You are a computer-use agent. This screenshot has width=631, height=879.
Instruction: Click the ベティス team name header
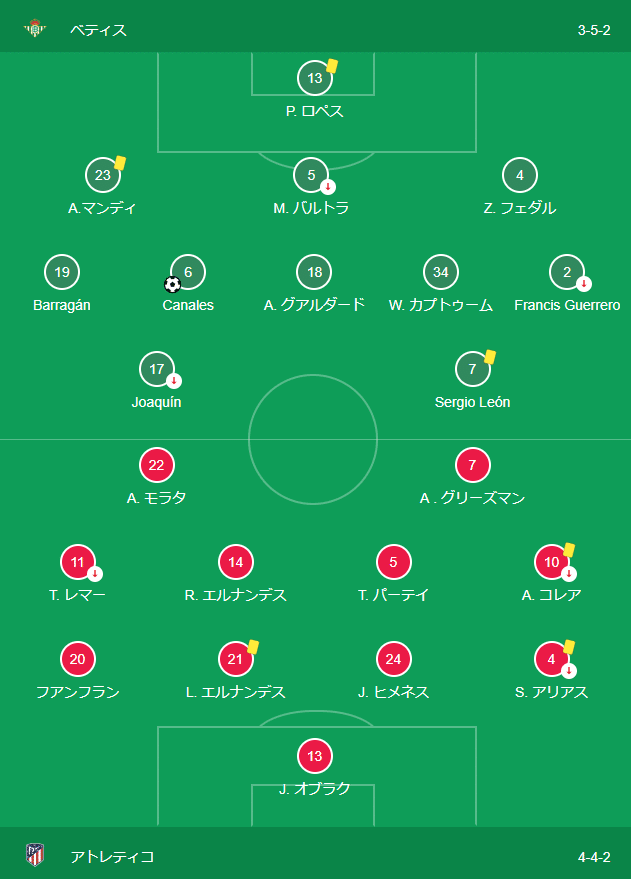click(x=98, y=30)
